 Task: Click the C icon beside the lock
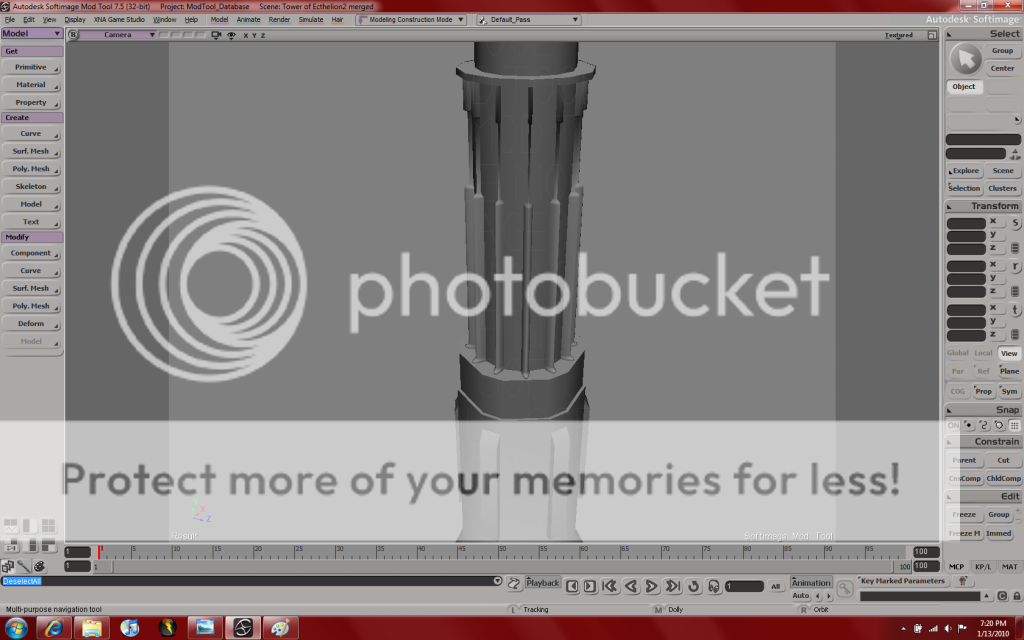[x=1002, y=596]
